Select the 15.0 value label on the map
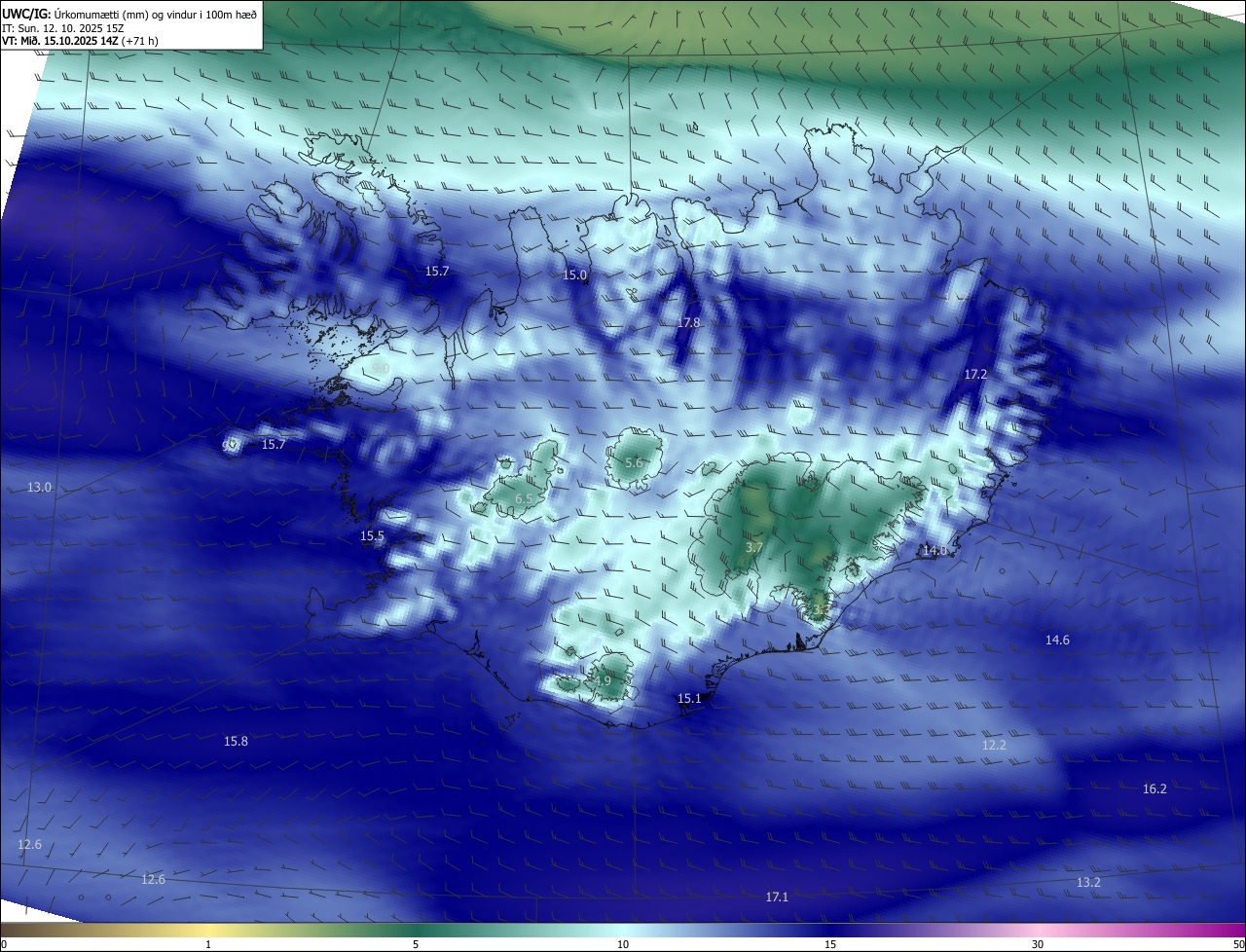The width and height of the screenshot is (1246, 952). coord(575,275)
